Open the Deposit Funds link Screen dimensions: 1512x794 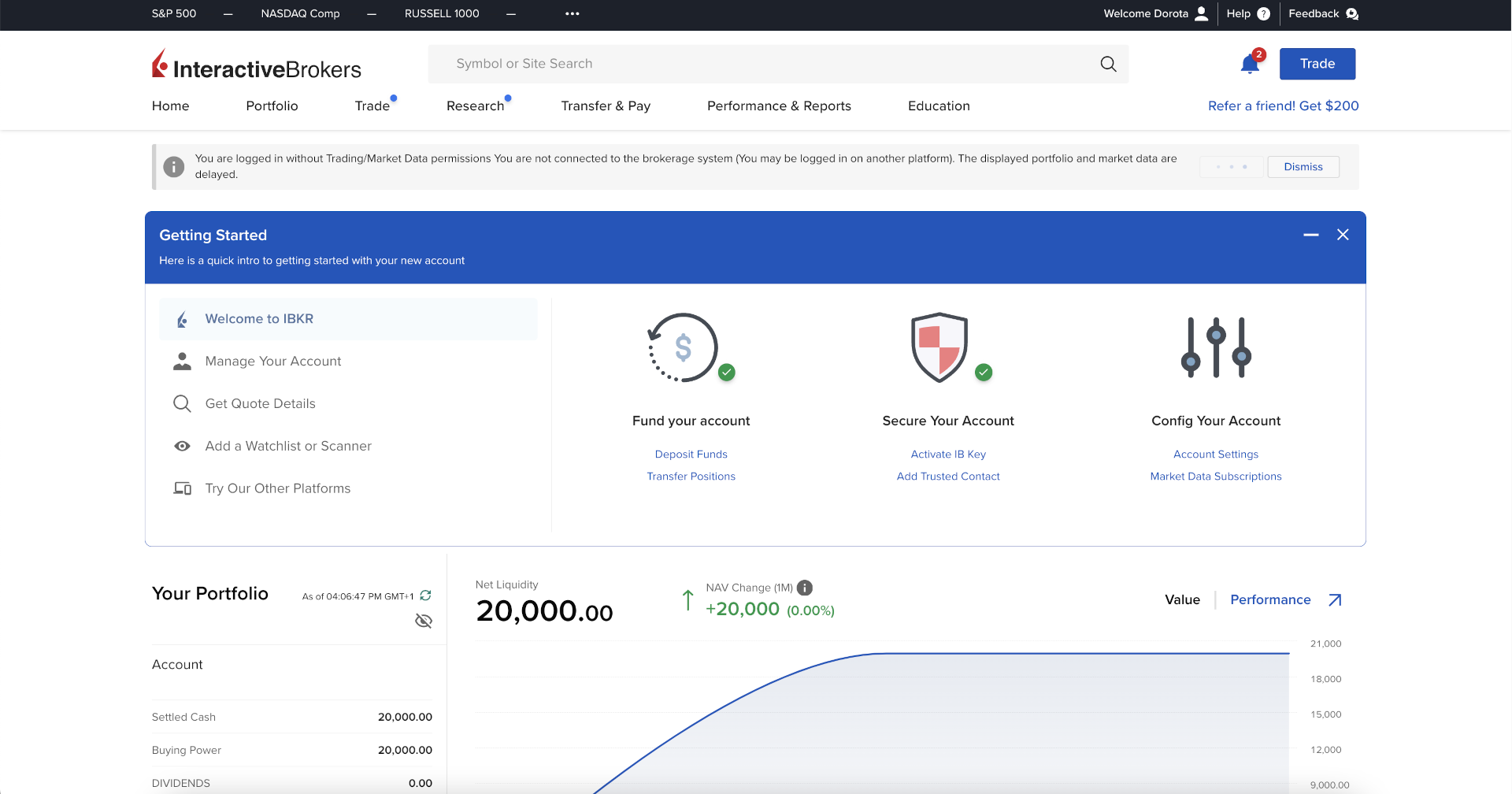(691, 455)
